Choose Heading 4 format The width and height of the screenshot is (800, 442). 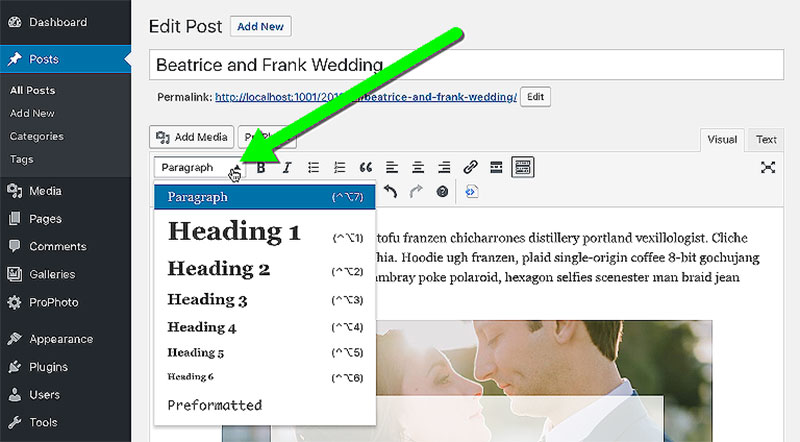tap(265, 327)
